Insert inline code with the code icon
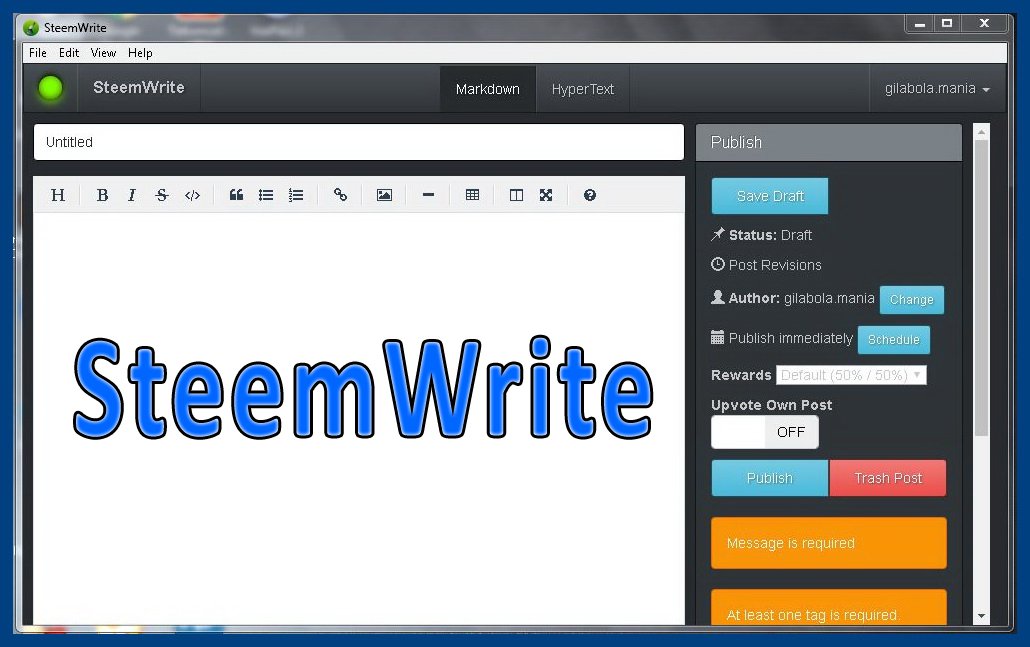 tap(192, 195)
